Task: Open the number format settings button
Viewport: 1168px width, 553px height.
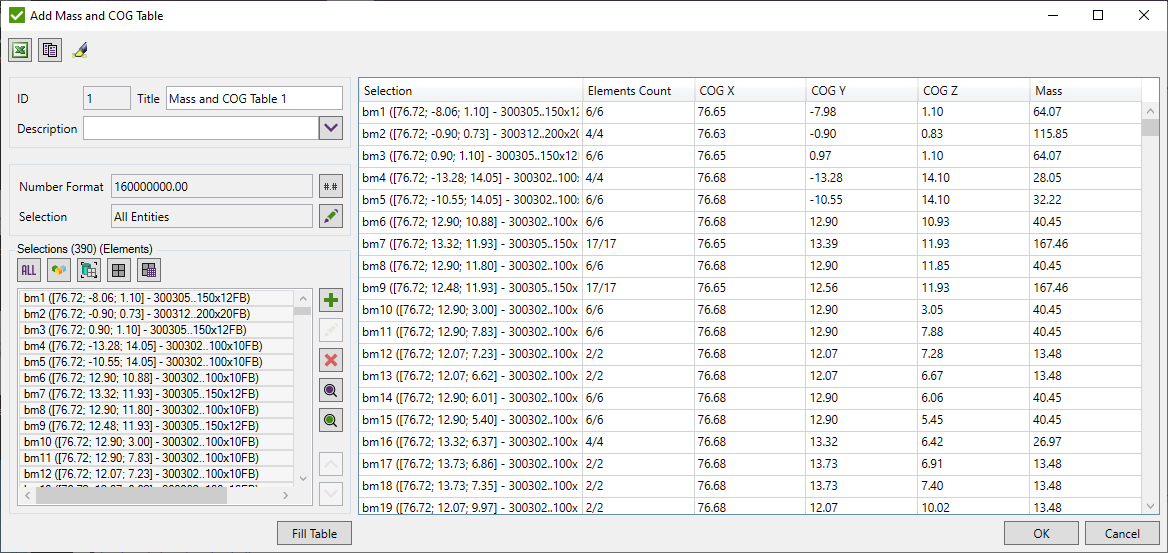Action: tap(330, 187)
